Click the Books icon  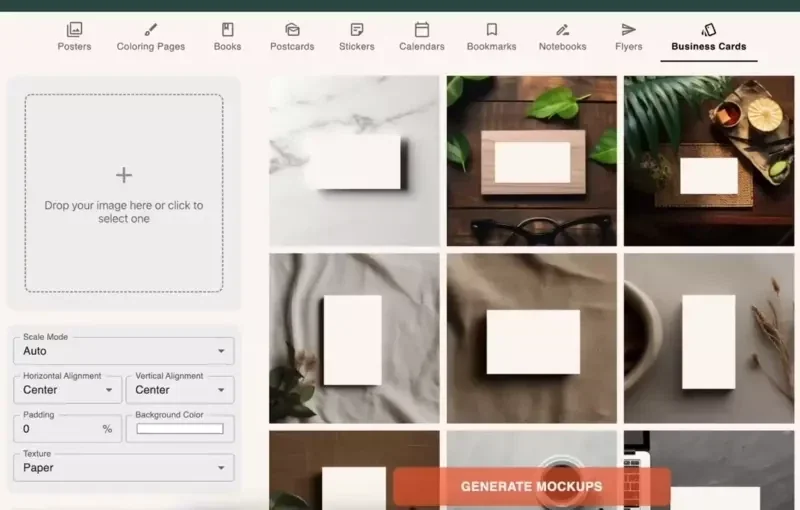click(228, 29)
